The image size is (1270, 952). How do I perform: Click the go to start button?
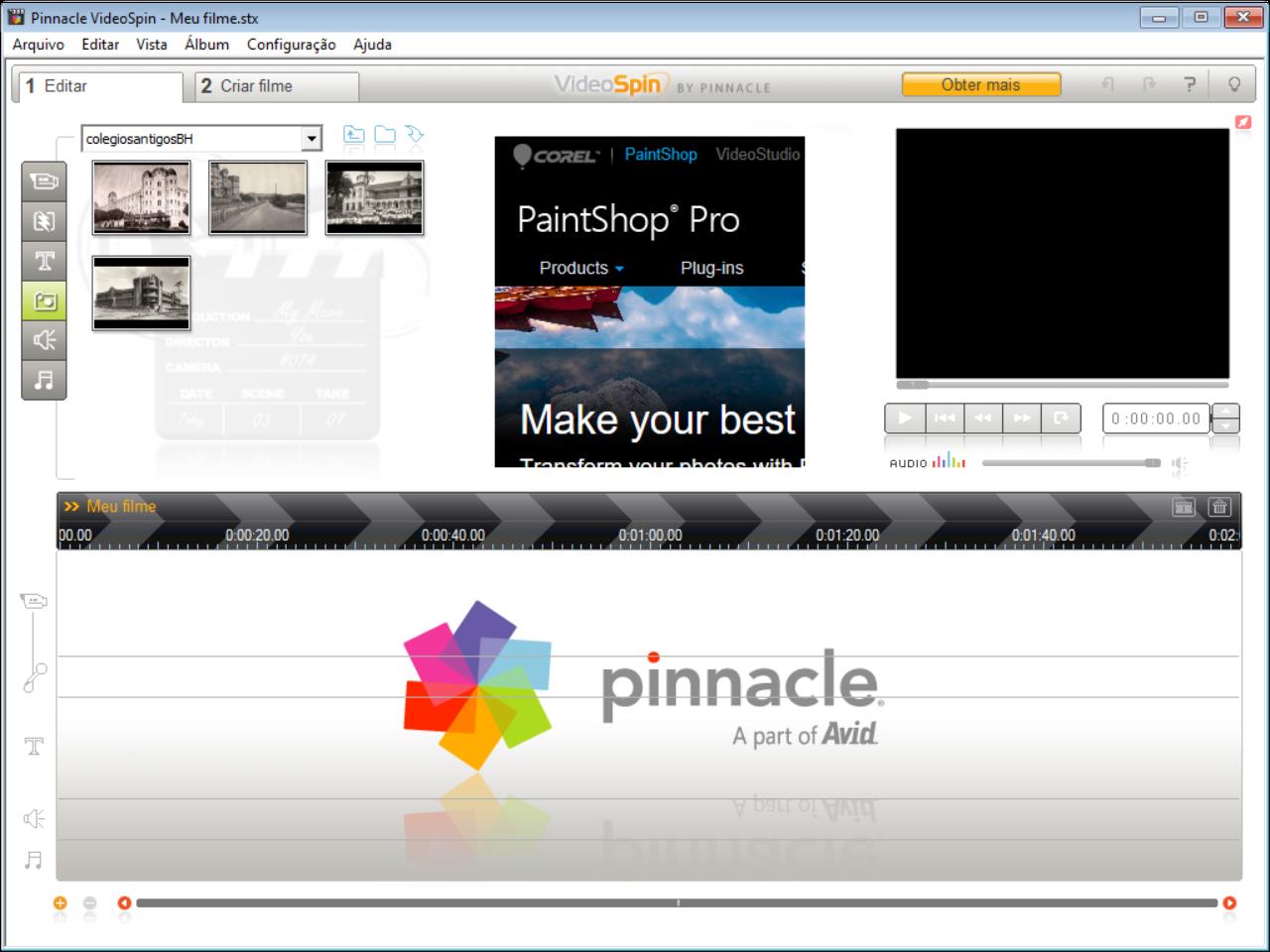tap(945, 418)
